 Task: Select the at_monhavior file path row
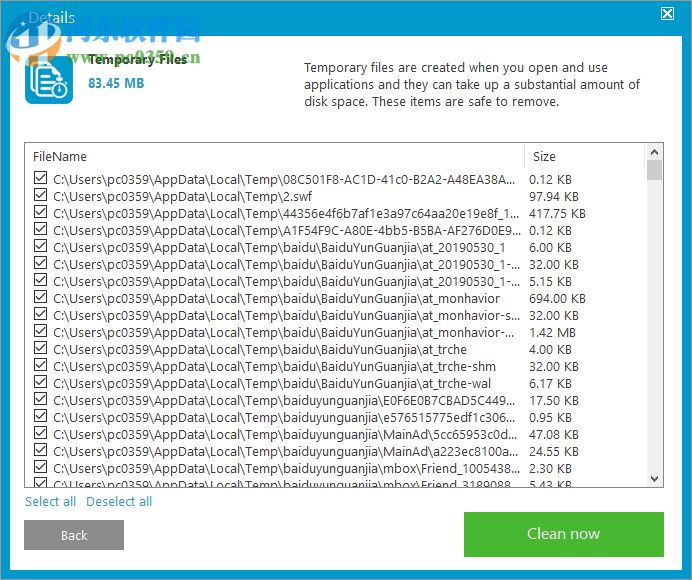(x=277, y=299)
